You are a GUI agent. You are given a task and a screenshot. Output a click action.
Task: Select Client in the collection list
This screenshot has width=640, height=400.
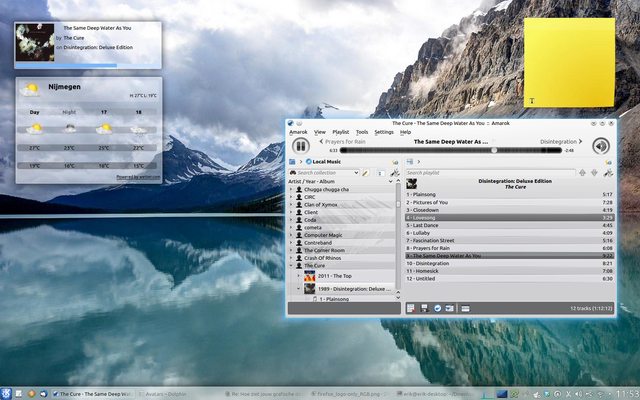341,212
